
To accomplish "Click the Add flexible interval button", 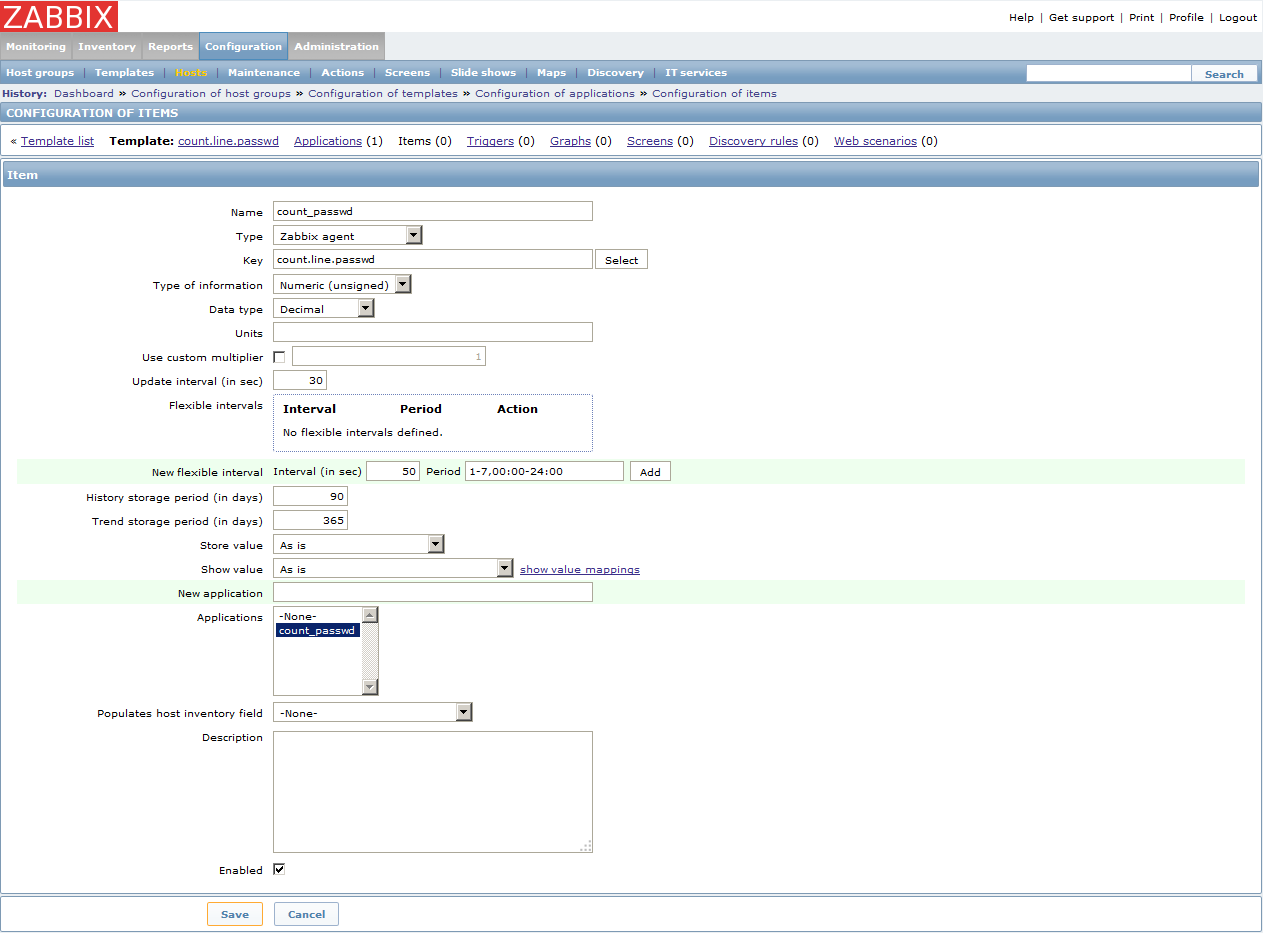I will (x=650, y=472).
